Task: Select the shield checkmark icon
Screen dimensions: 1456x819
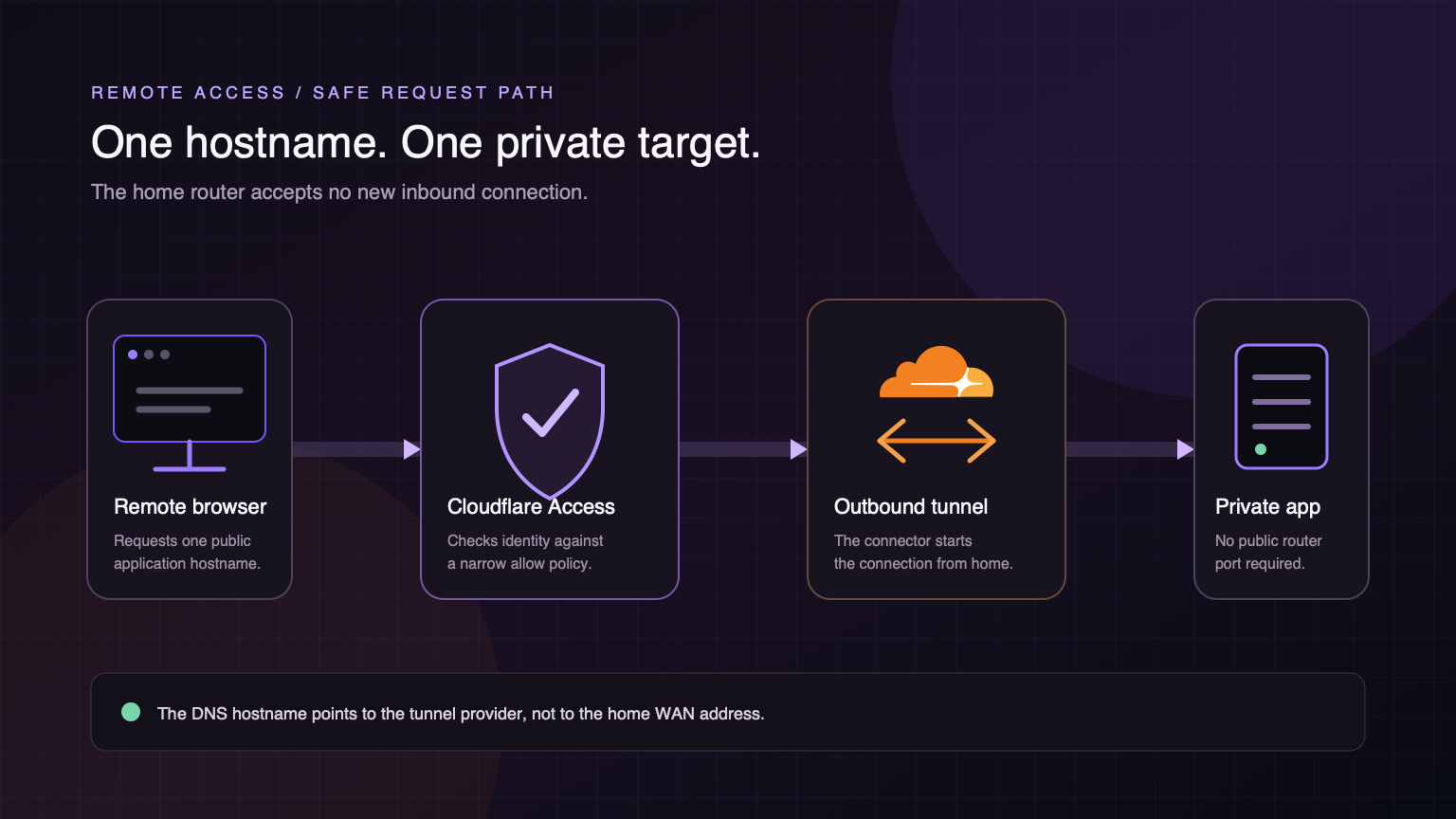Action: pyautogui.click(x=550, y=422)
